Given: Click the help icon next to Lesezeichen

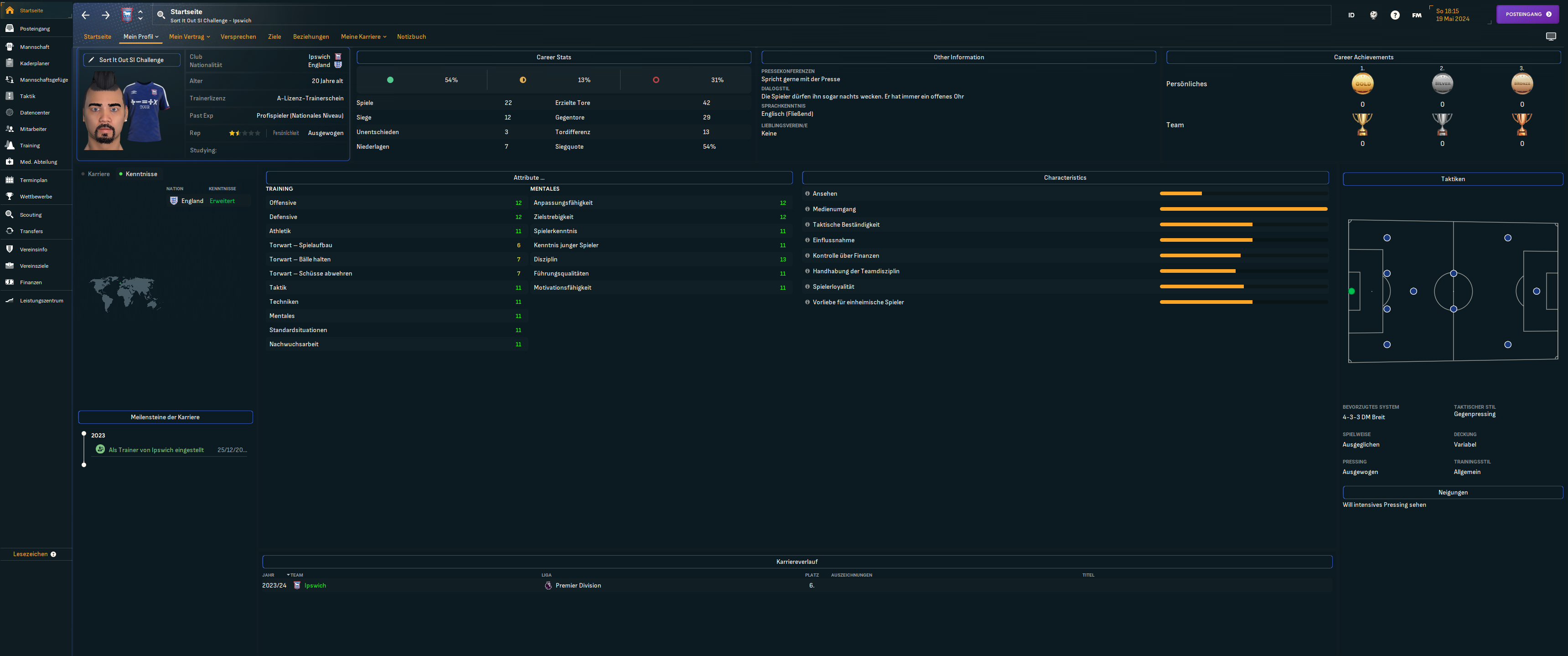Looking at the screenshot, I should pos(53,554).
